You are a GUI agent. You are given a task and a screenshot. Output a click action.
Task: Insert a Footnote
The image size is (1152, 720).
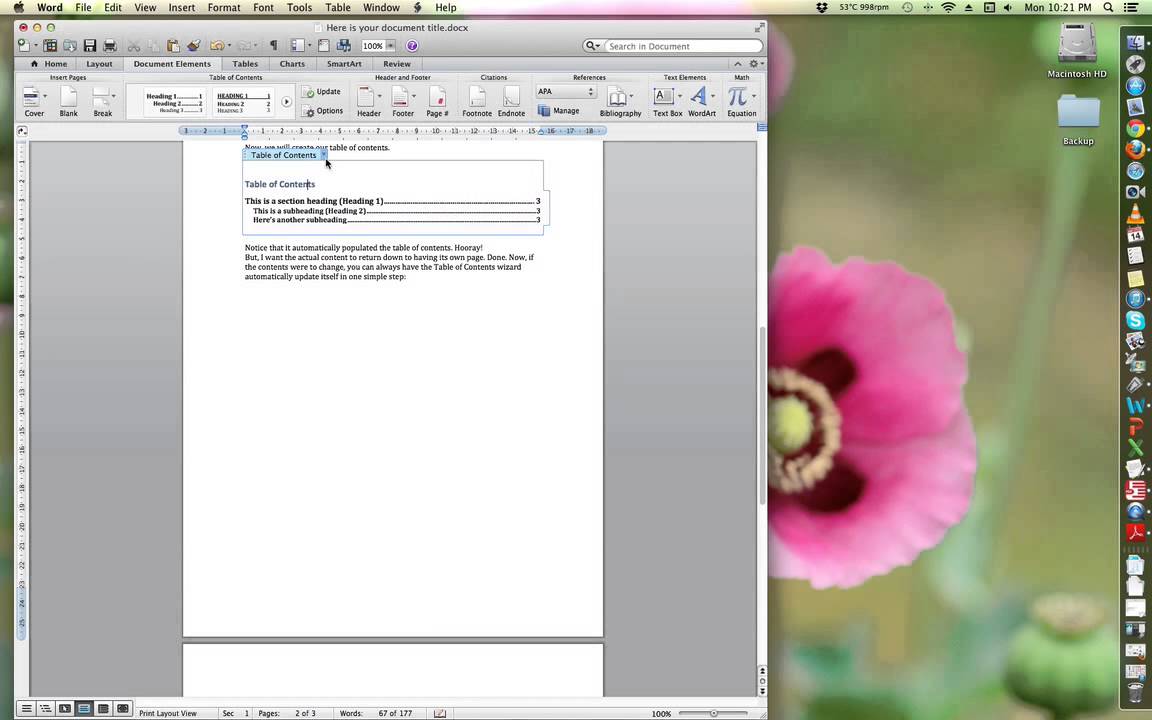pyautogui.click(x=477, y=101)
